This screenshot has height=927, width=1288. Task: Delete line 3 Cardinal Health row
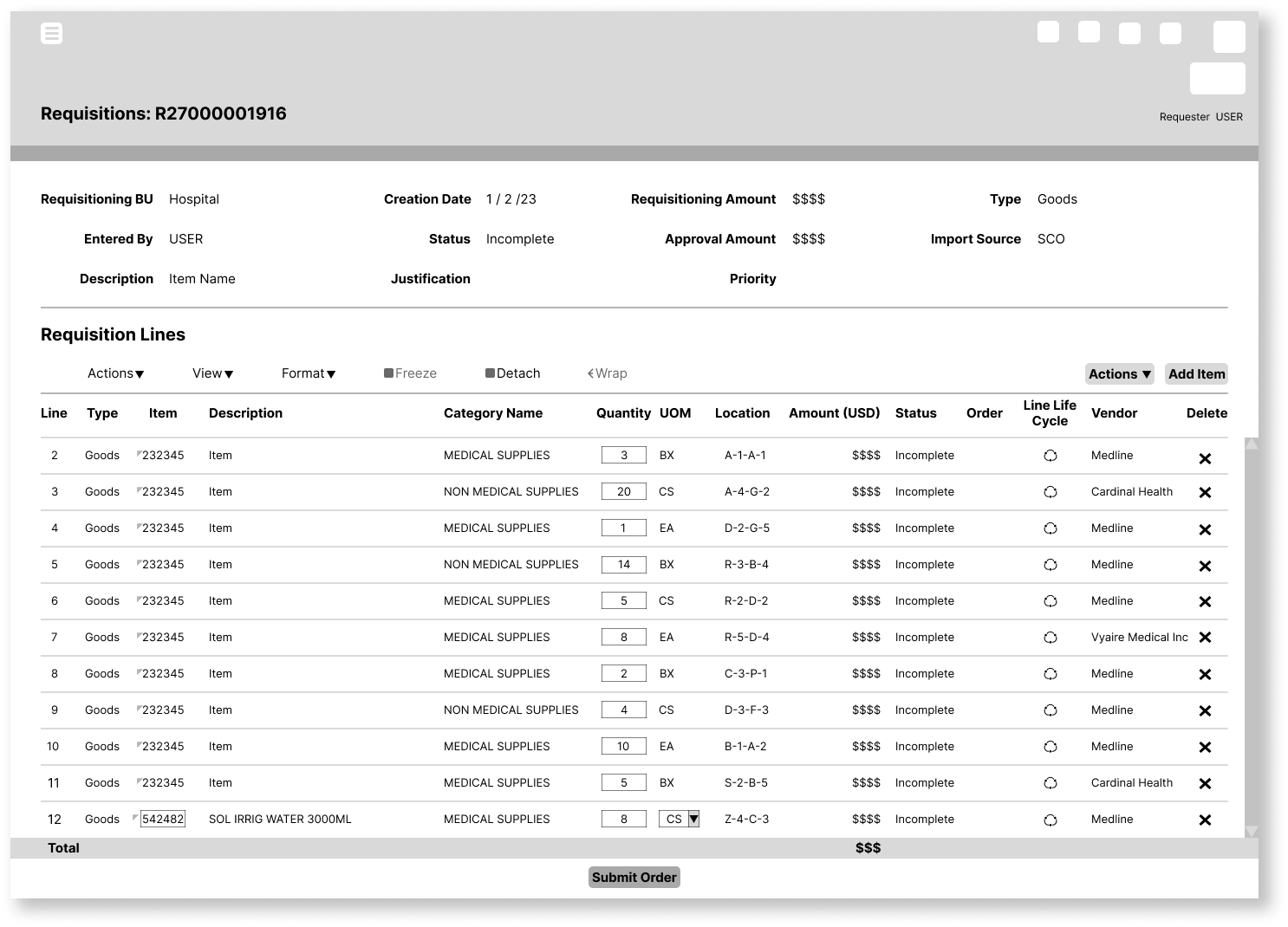tap(1205, 492)
